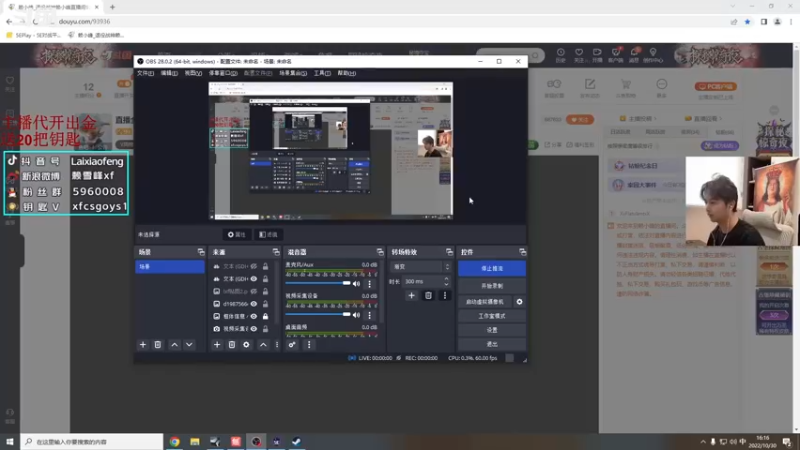Float the 场景 scenes dock panel
This screenshot has height=450, width=800.
(x=201, y=252)
